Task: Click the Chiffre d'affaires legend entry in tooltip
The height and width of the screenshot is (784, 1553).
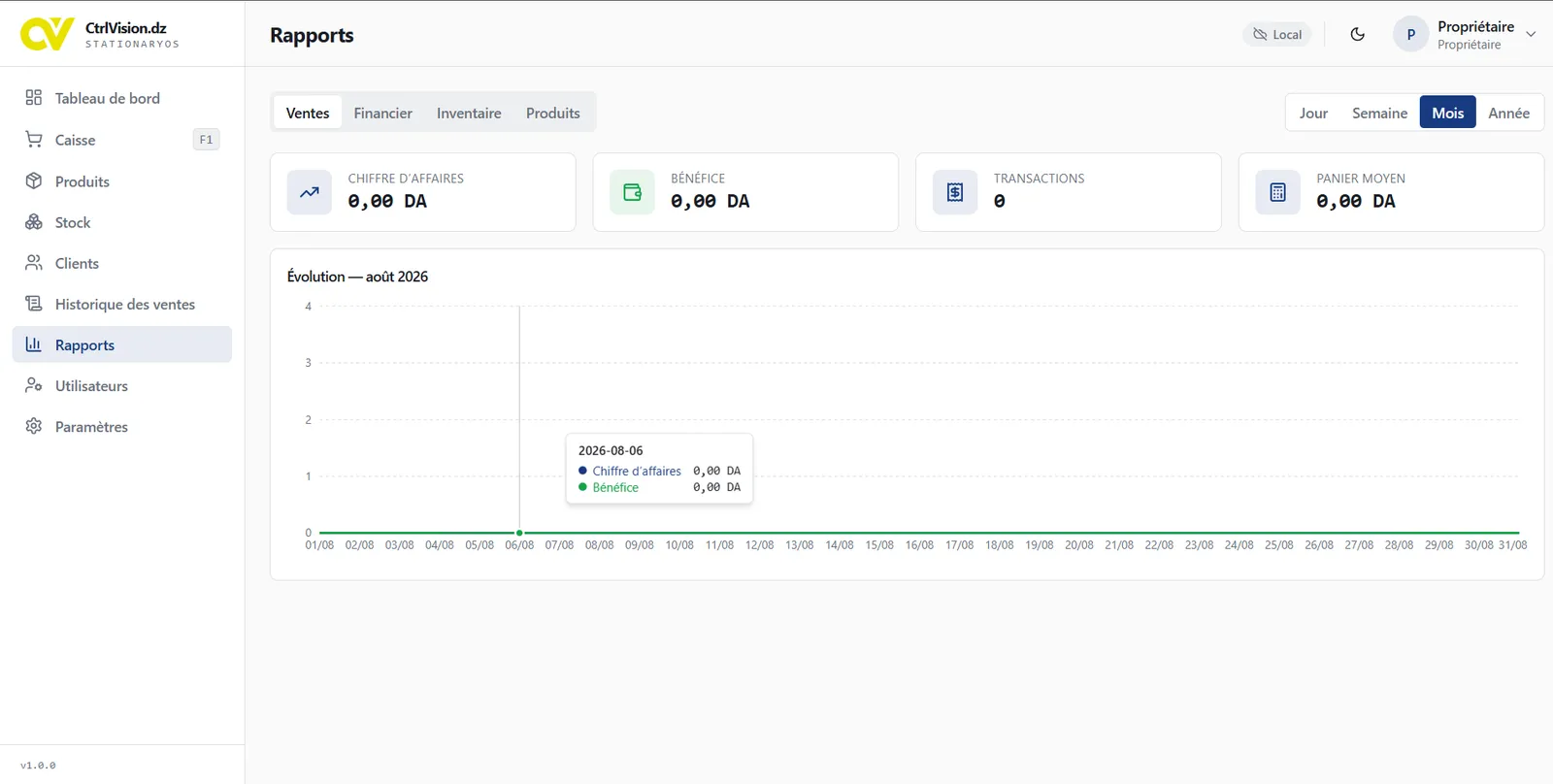Action: [x=637, y=471]
